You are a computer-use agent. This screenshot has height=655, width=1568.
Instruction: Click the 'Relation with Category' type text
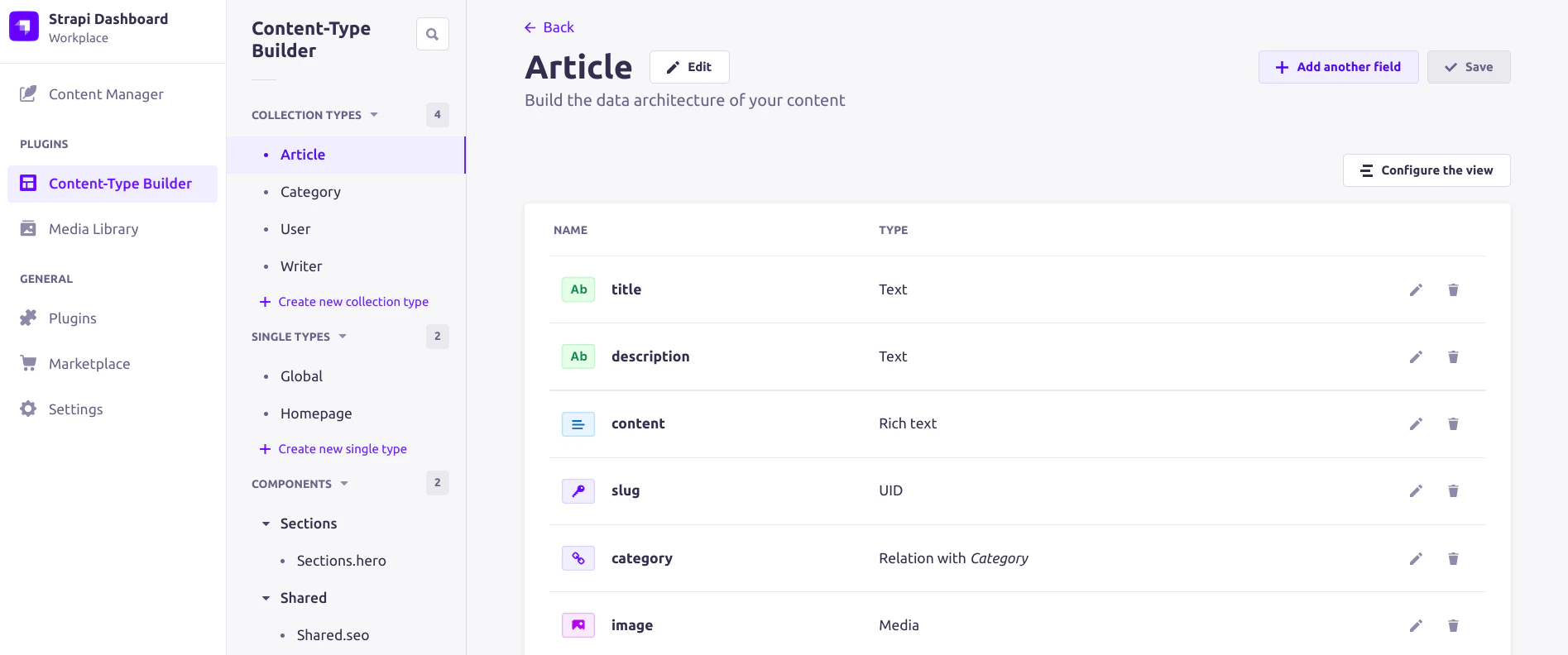[x=953, y=558]
